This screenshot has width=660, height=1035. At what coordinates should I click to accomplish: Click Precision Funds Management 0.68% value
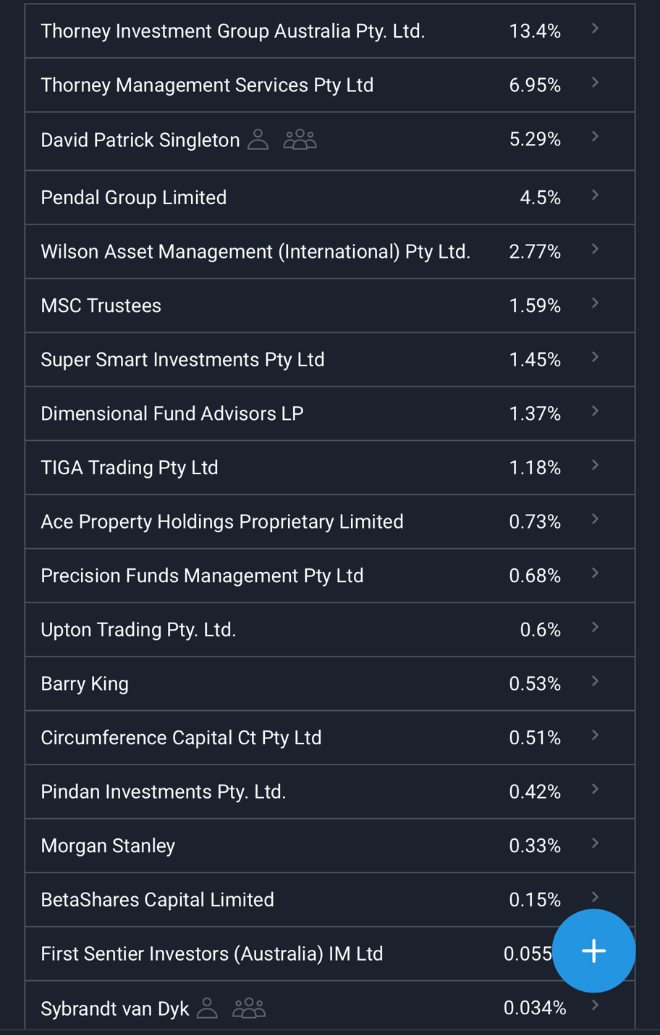pyautogui.click(x=535, y=576)
